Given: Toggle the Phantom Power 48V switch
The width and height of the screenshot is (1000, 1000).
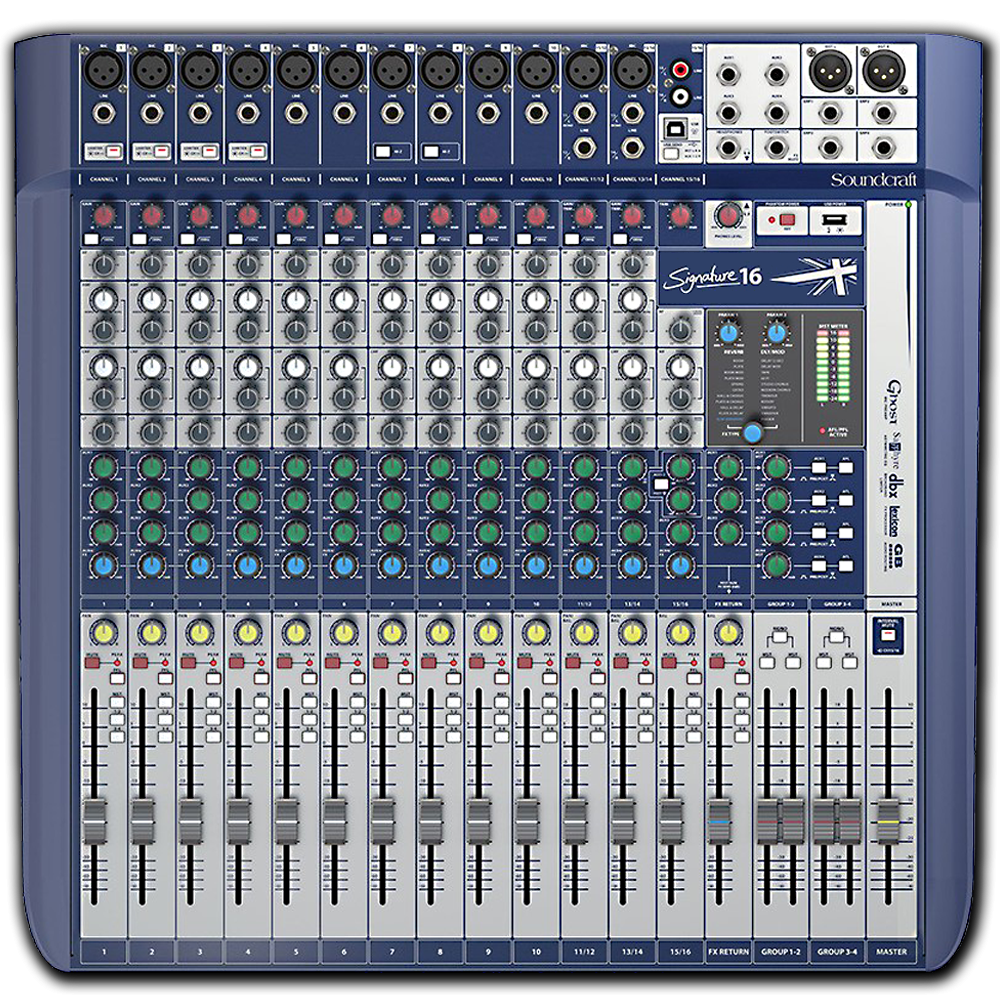Looking at the screenshot, I should pos(787,220).
